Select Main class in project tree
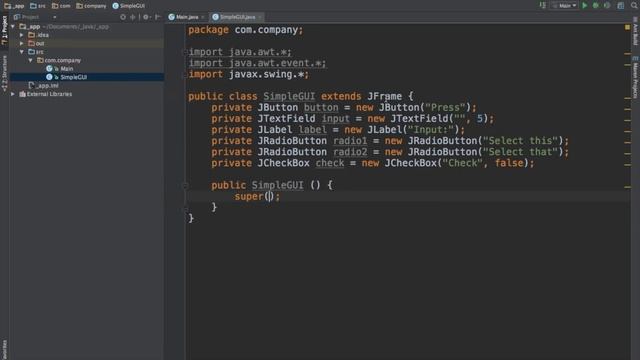 (x=67, y=69)
